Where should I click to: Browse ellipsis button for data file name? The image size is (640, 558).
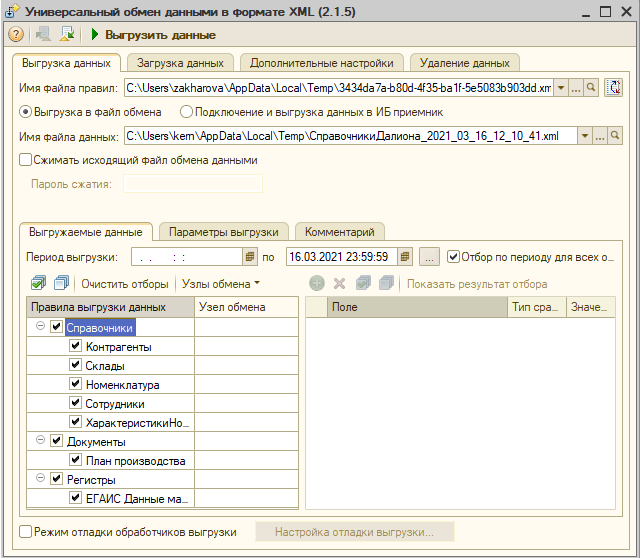click(x=599, y=136)
